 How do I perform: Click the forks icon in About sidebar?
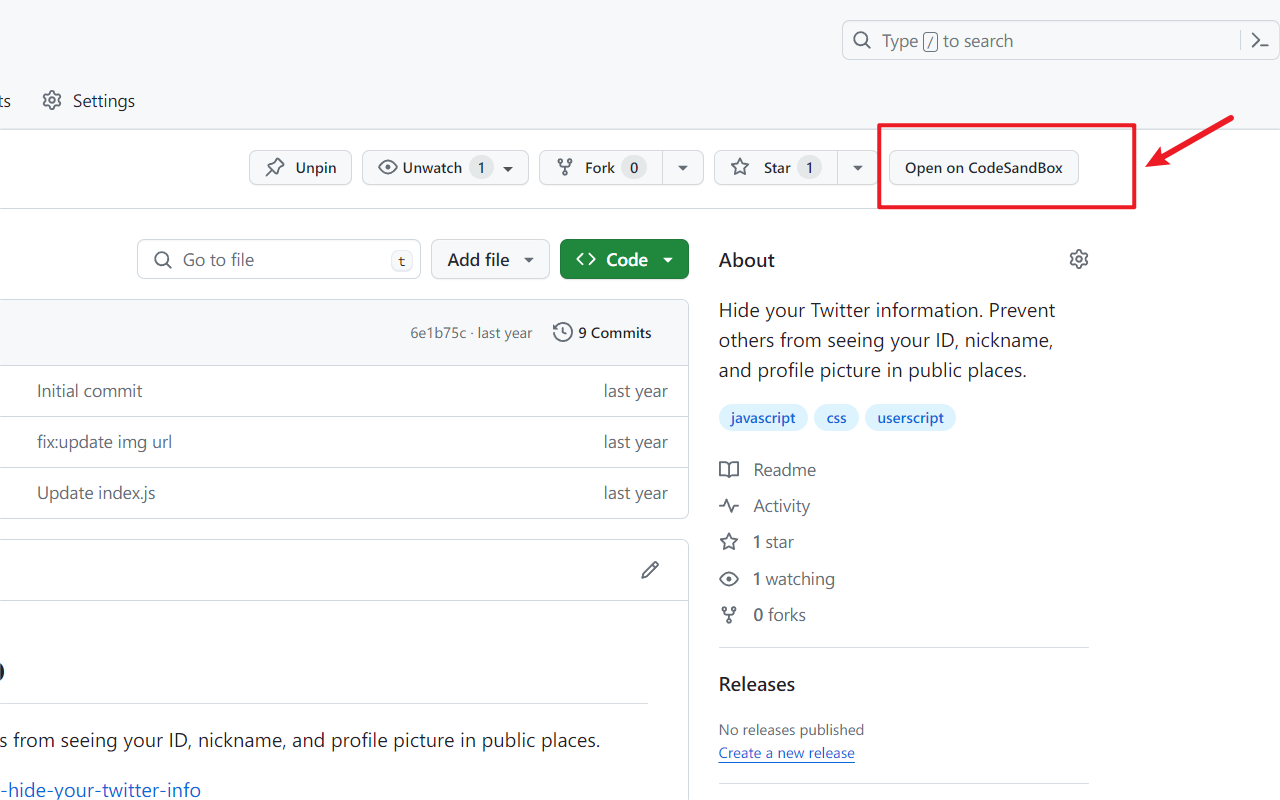729,615
